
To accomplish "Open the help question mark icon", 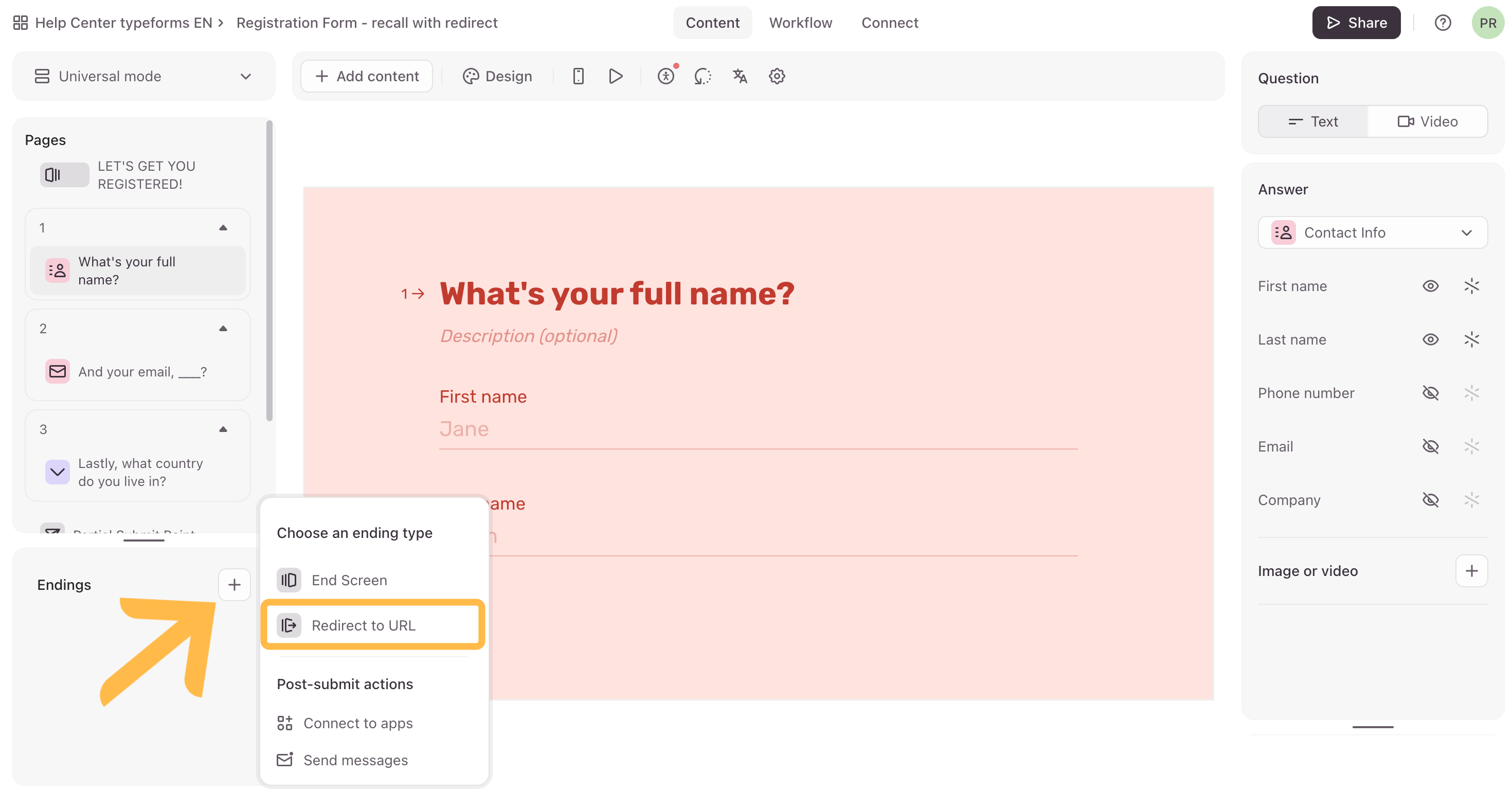I will pos(1443,23).
